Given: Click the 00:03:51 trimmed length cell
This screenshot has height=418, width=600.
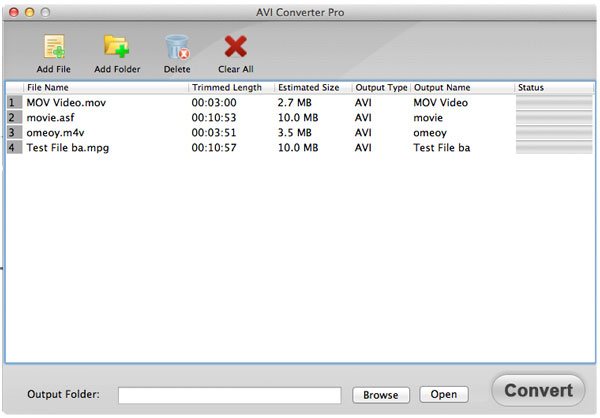Looking at the screenshot, I should (x=214, y=132).
